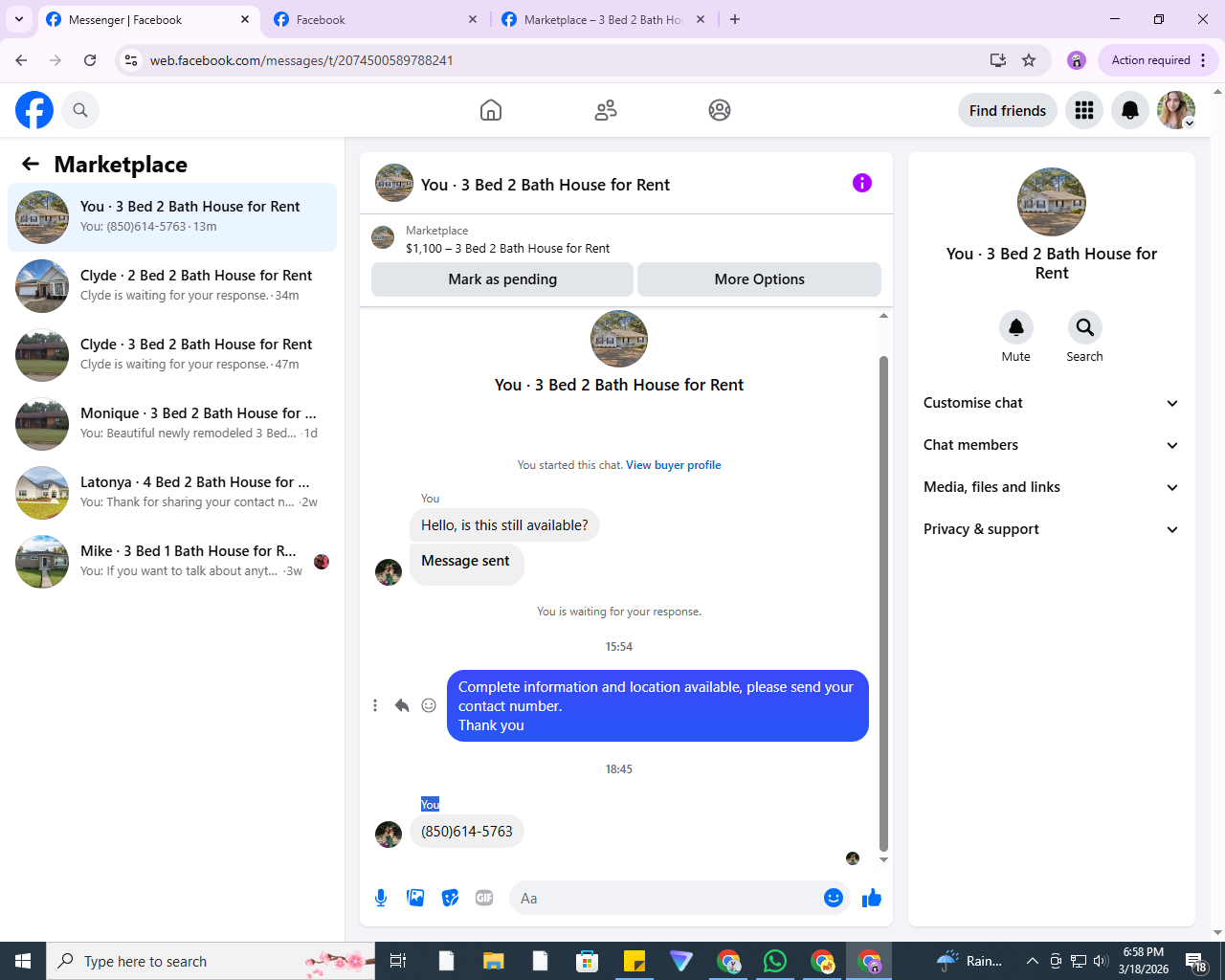The height and width of the screenshot is (980, 1225).
Task: Switch to the Facebook tab
Action: click(375, 19)
